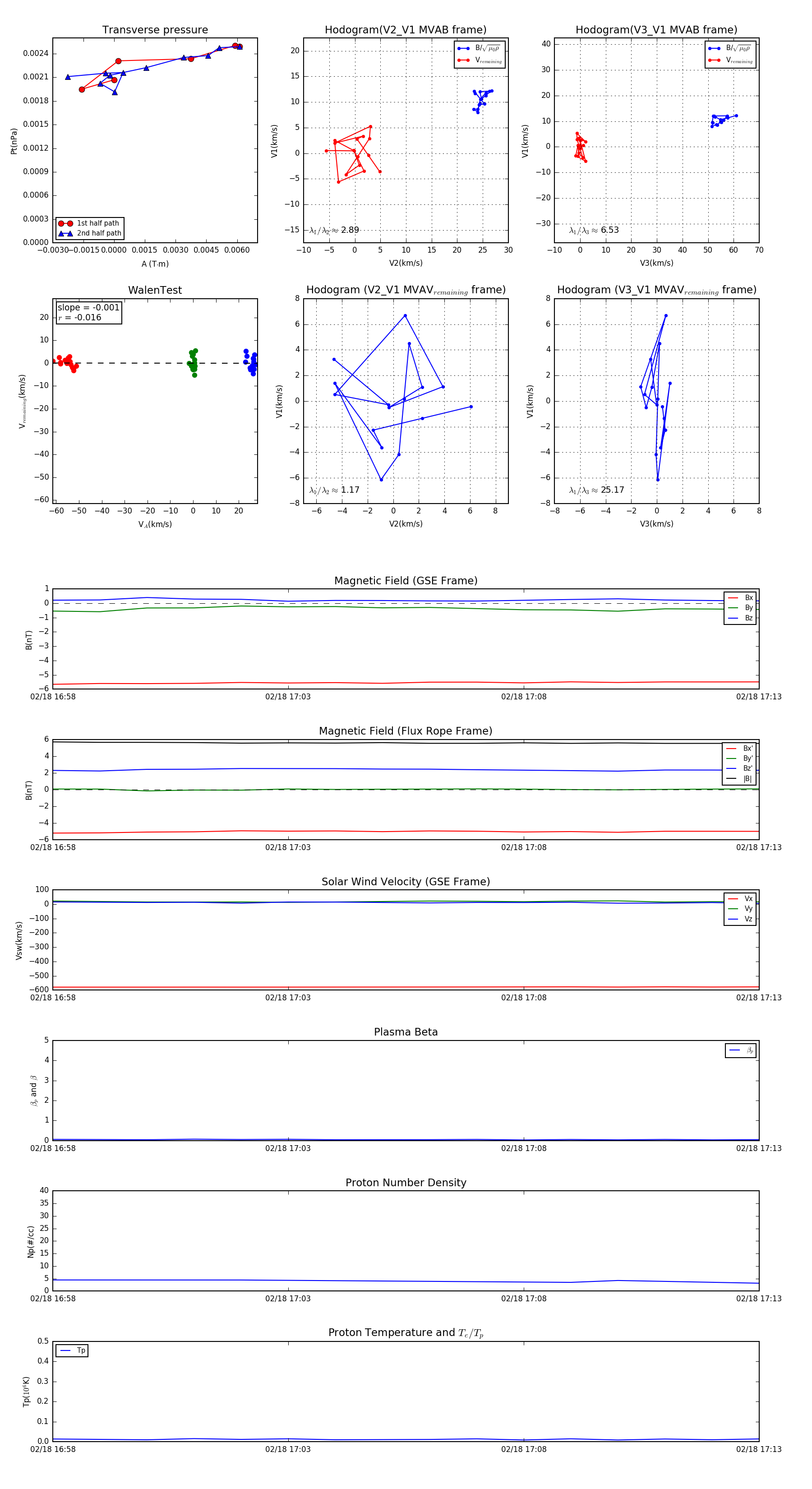Click the 'V_A(km/s)' x-axis label in WalenTest
The image size is (812, 1489).
coord(155,524)
